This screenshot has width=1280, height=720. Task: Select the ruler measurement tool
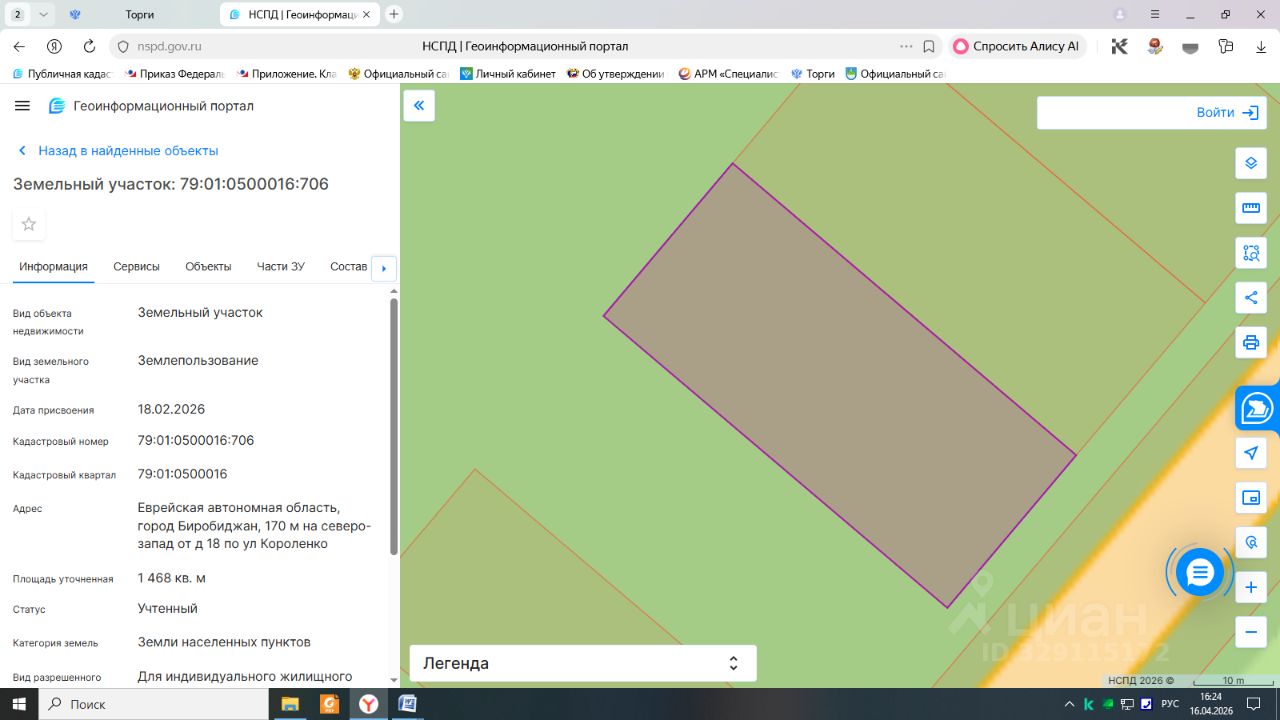click(1251, 208)
